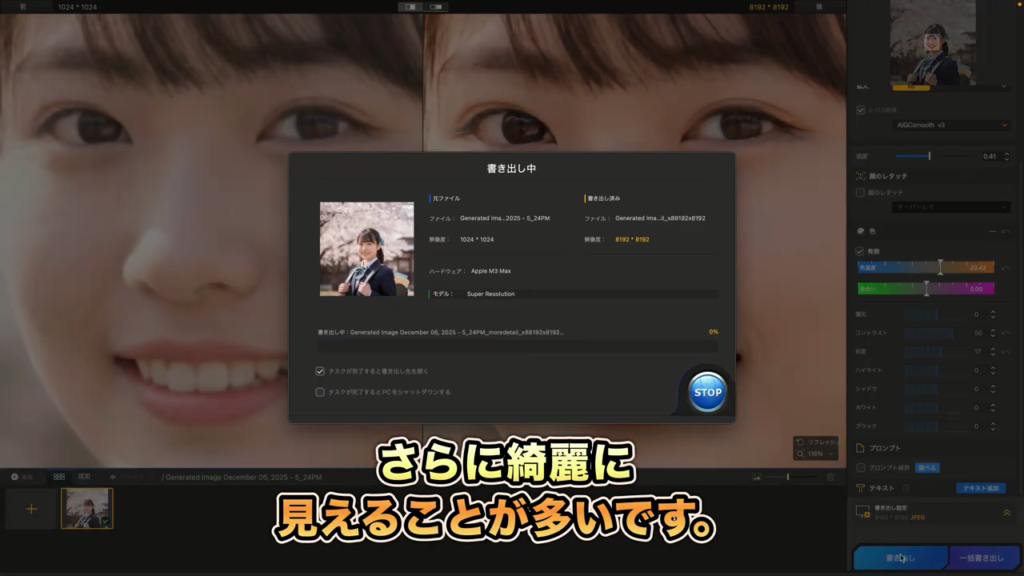Screen dimensions: 1024x576
Task: Click the 書き出し export button
Action: pos(898,557)
